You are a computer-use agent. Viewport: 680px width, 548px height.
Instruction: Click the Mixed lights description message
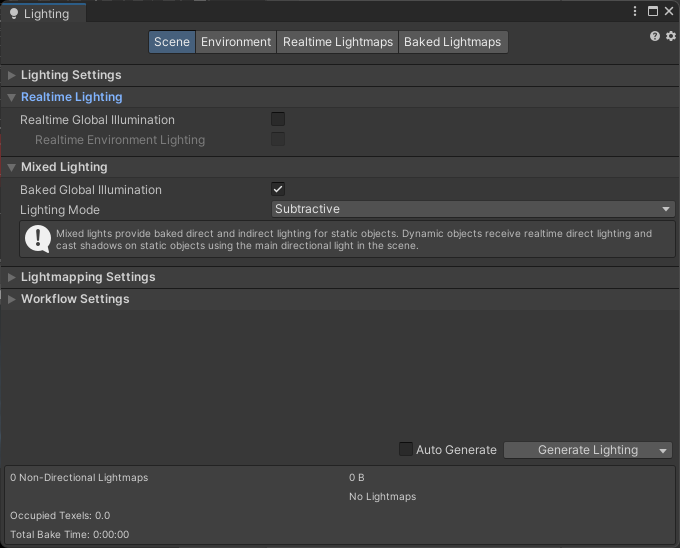tap(353, 239)
